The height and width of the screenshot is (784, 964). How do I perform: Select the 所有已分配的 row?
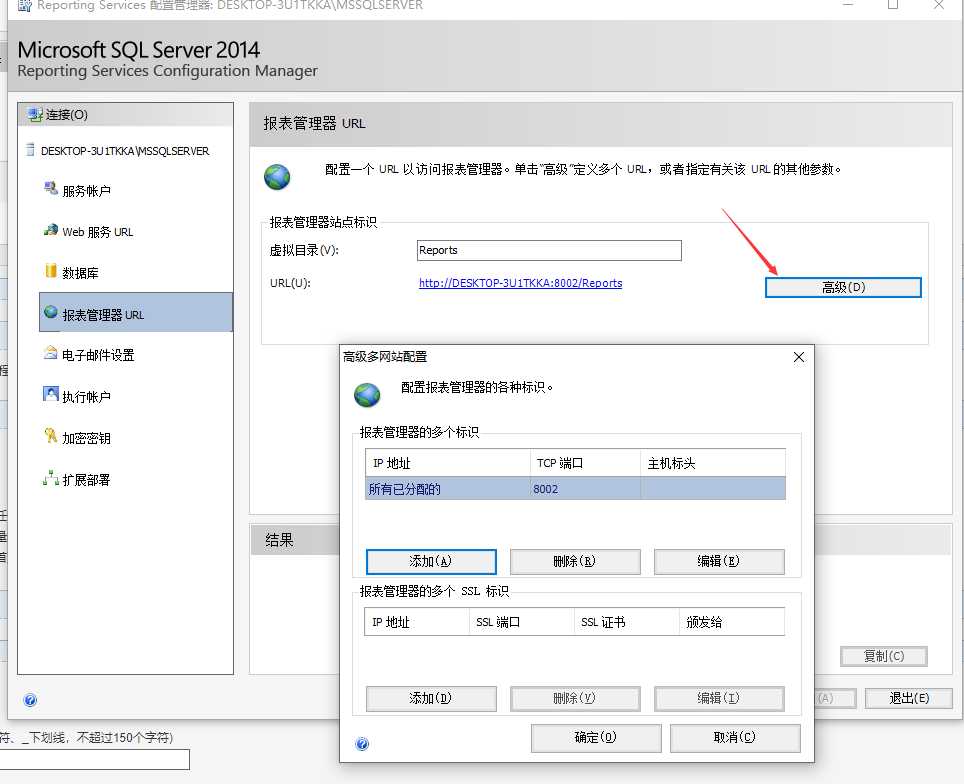[575, 489]
